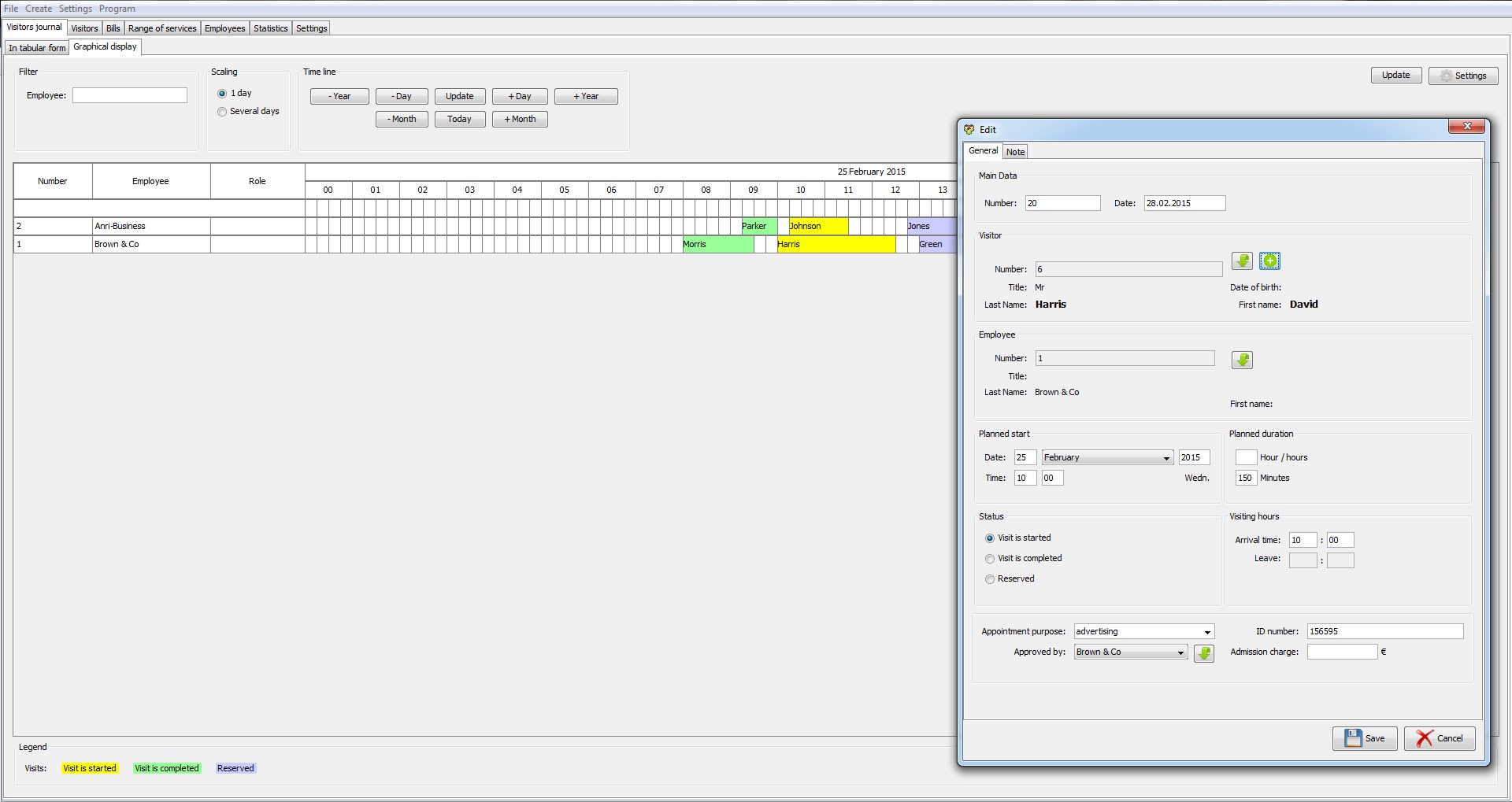The height and width of the screenshot is (802, 1512).
Task: Click yellow Visit is started legend swatch
Action: [90, 768]
